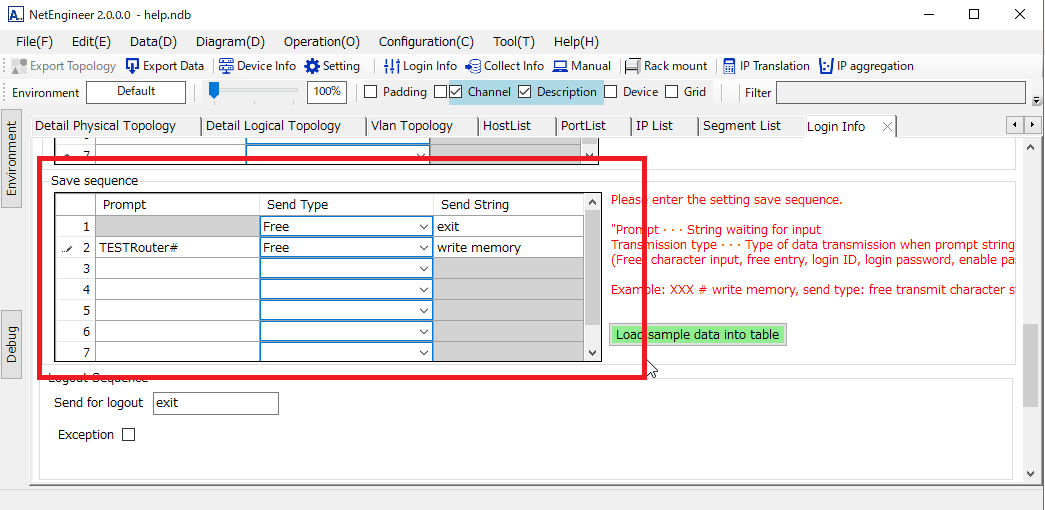
Task: Expand Send Type dropdown in row 1
Action: click(422, 227)
